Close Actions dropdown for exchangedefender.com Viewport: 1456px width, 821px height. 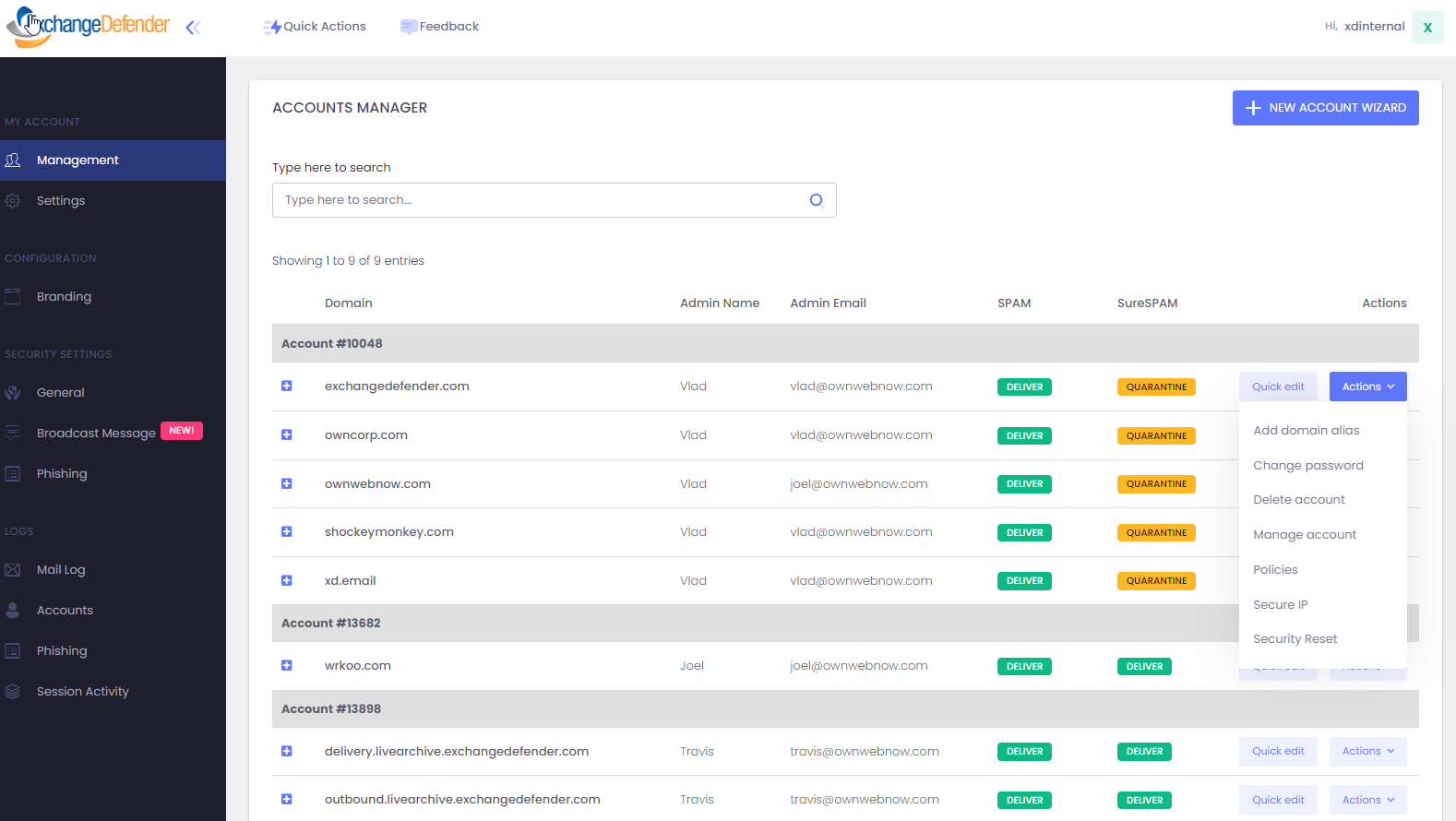[1367, 387]
